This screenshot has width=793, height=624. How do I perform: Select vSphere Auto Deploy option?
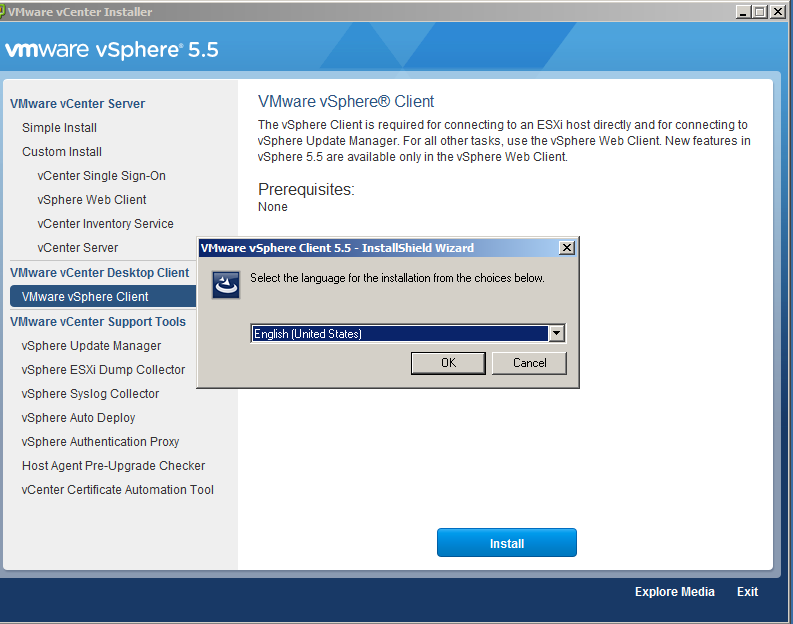coord(79,418)
